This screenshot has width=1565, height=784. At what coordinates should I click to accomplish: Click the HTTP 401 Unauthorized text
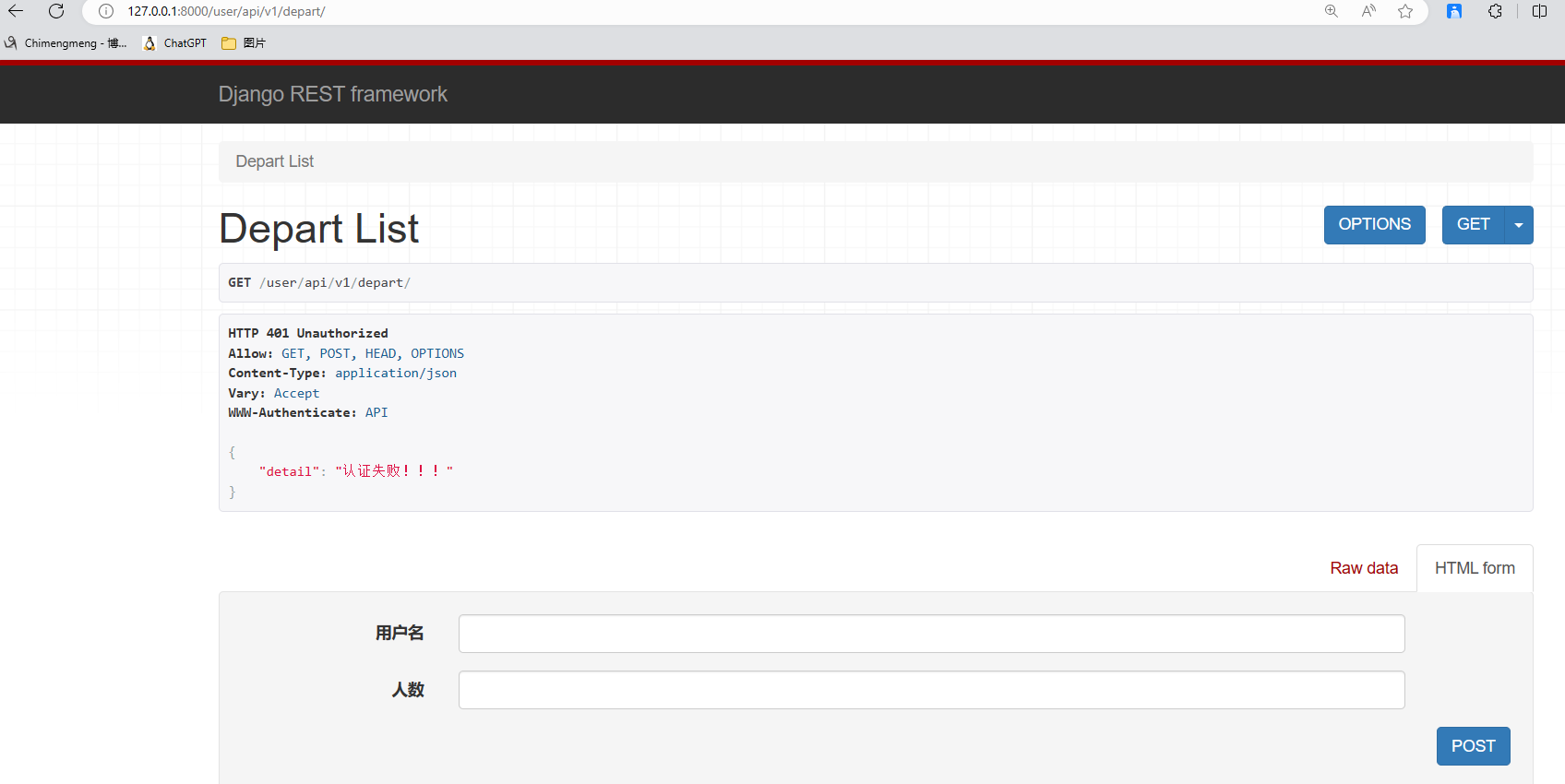pyautogui.click(x=308, y=333)
